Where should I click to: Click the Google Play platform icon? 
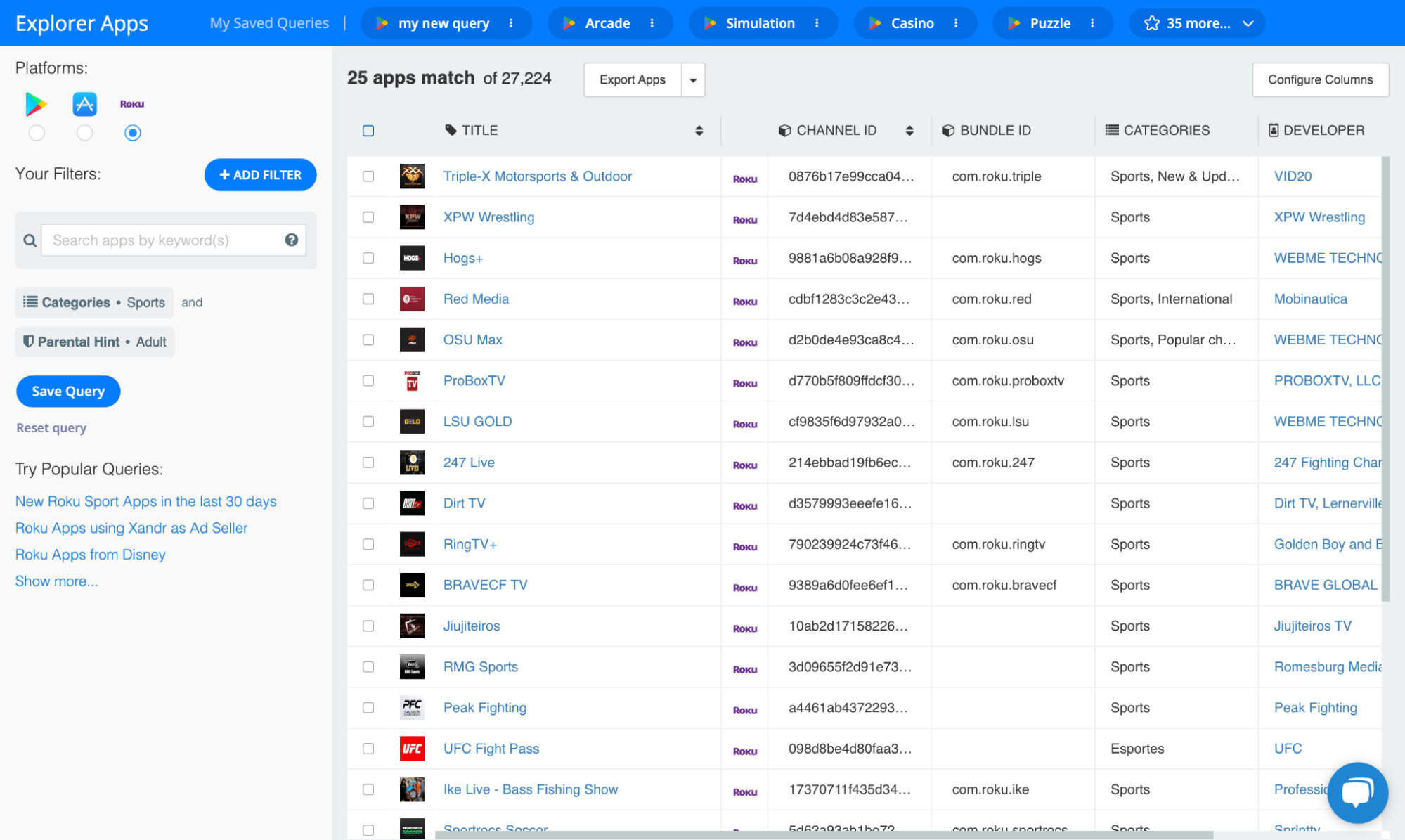(36, 104)
